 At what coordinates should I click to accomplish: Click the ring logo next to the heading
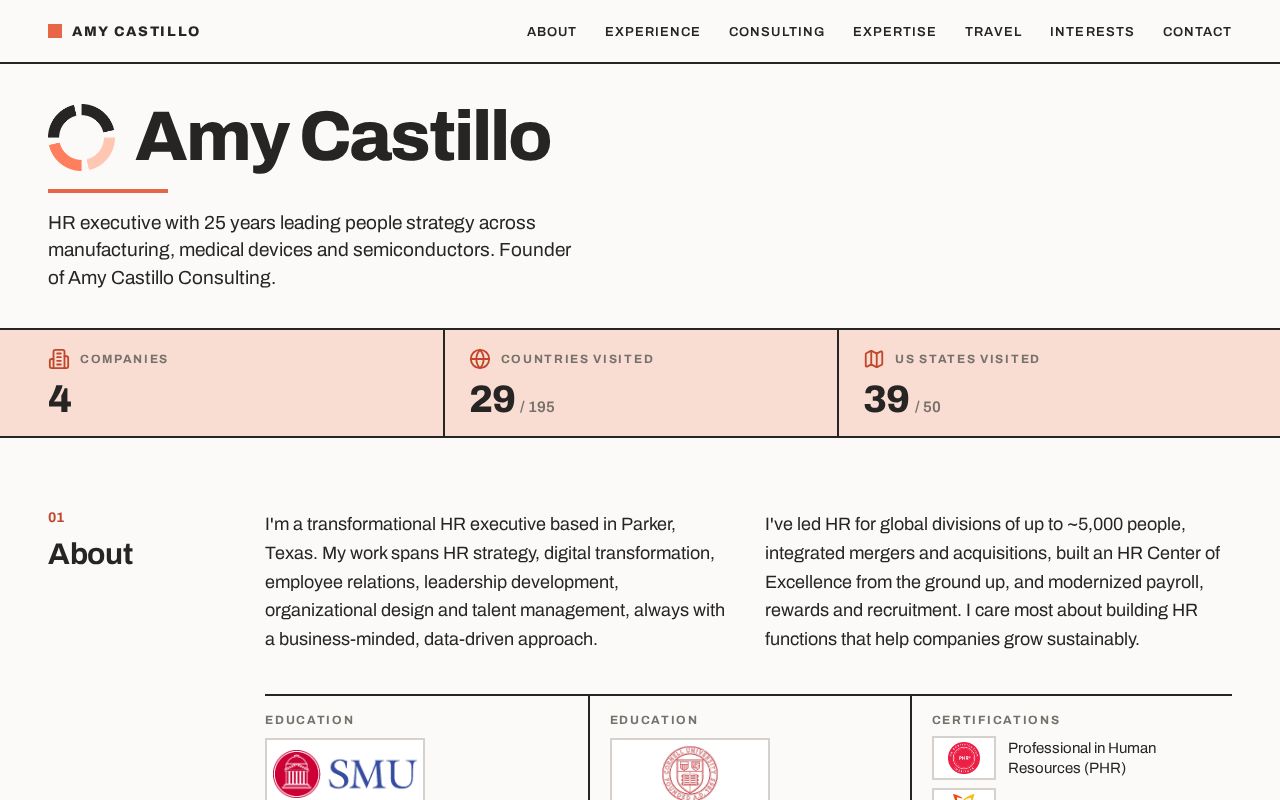82,137
